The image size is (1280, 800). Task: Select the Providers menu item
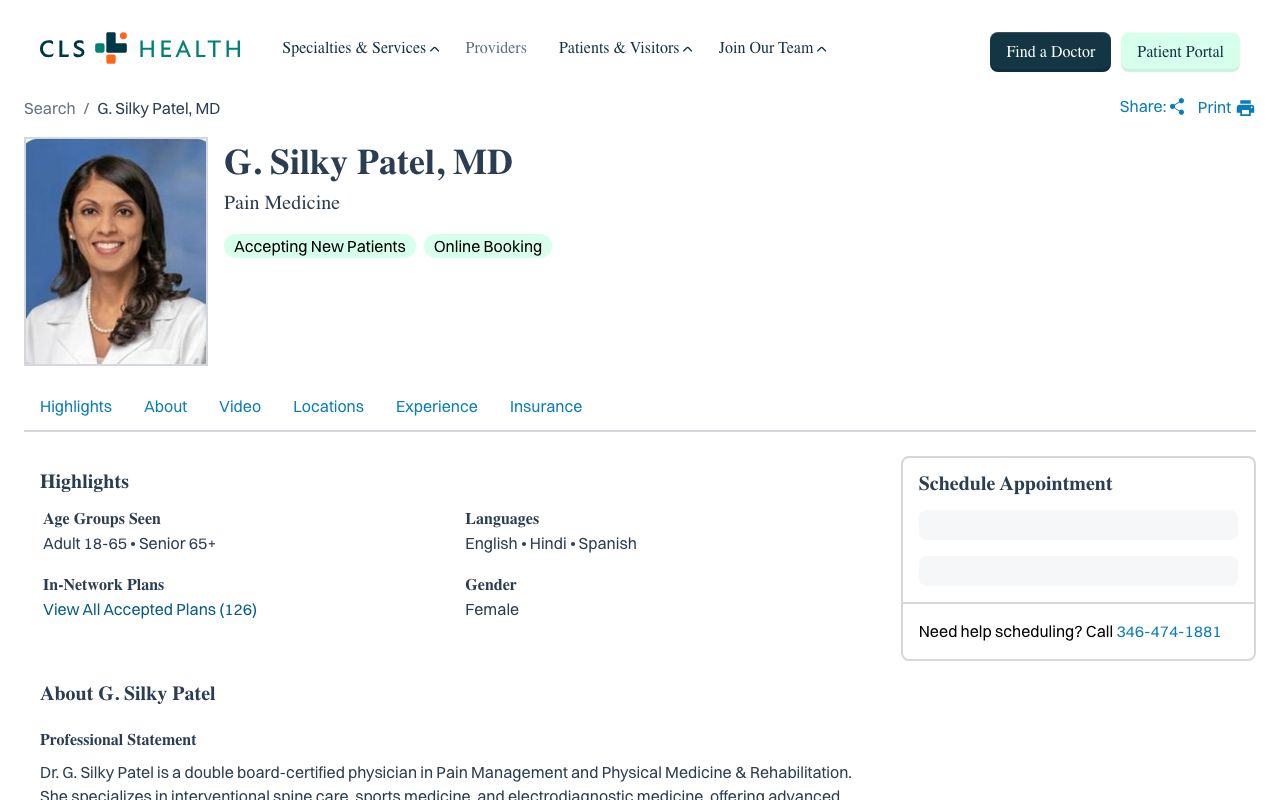(496, 48)
